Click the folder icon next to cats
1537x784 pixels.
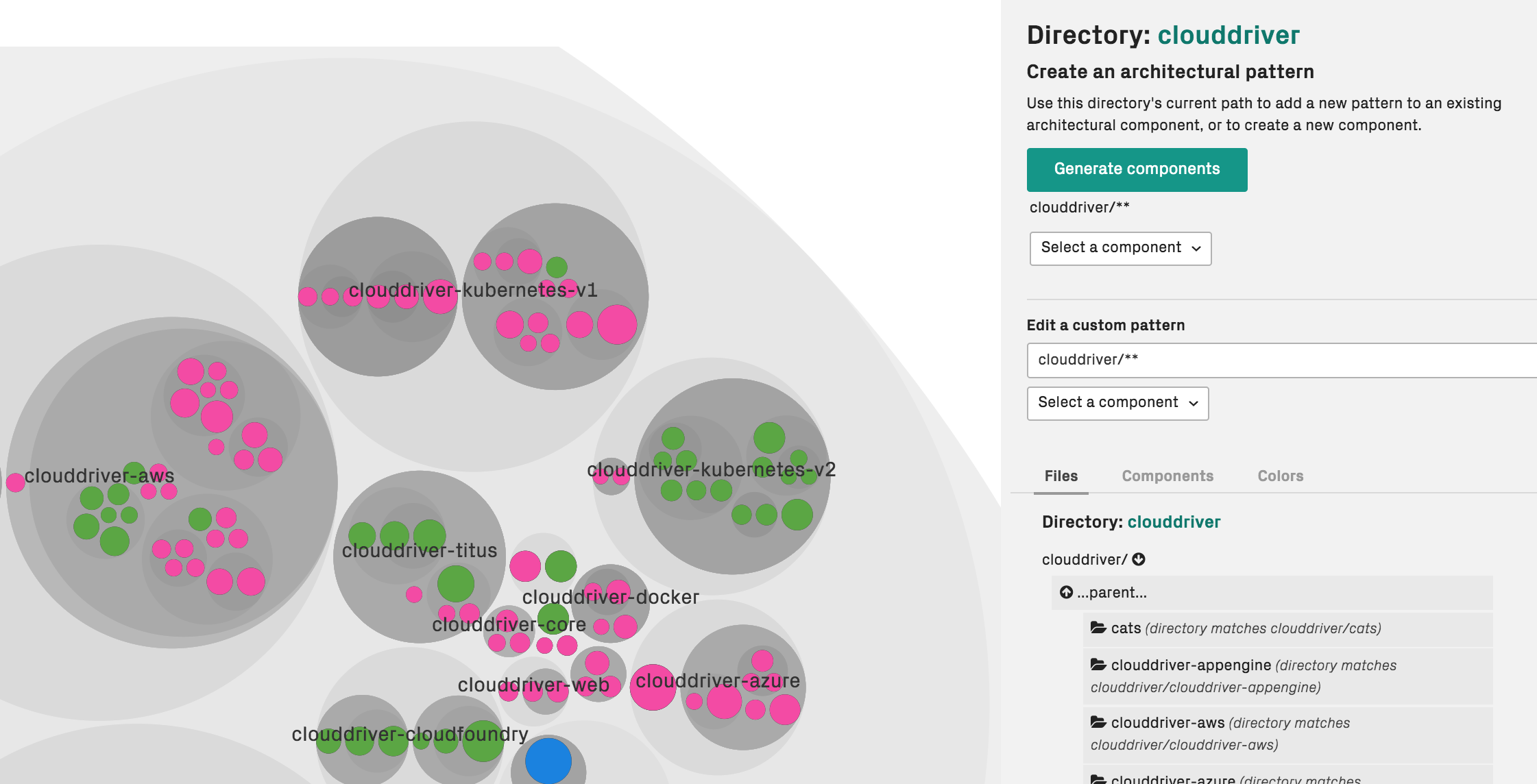[x=1100, y=628]
